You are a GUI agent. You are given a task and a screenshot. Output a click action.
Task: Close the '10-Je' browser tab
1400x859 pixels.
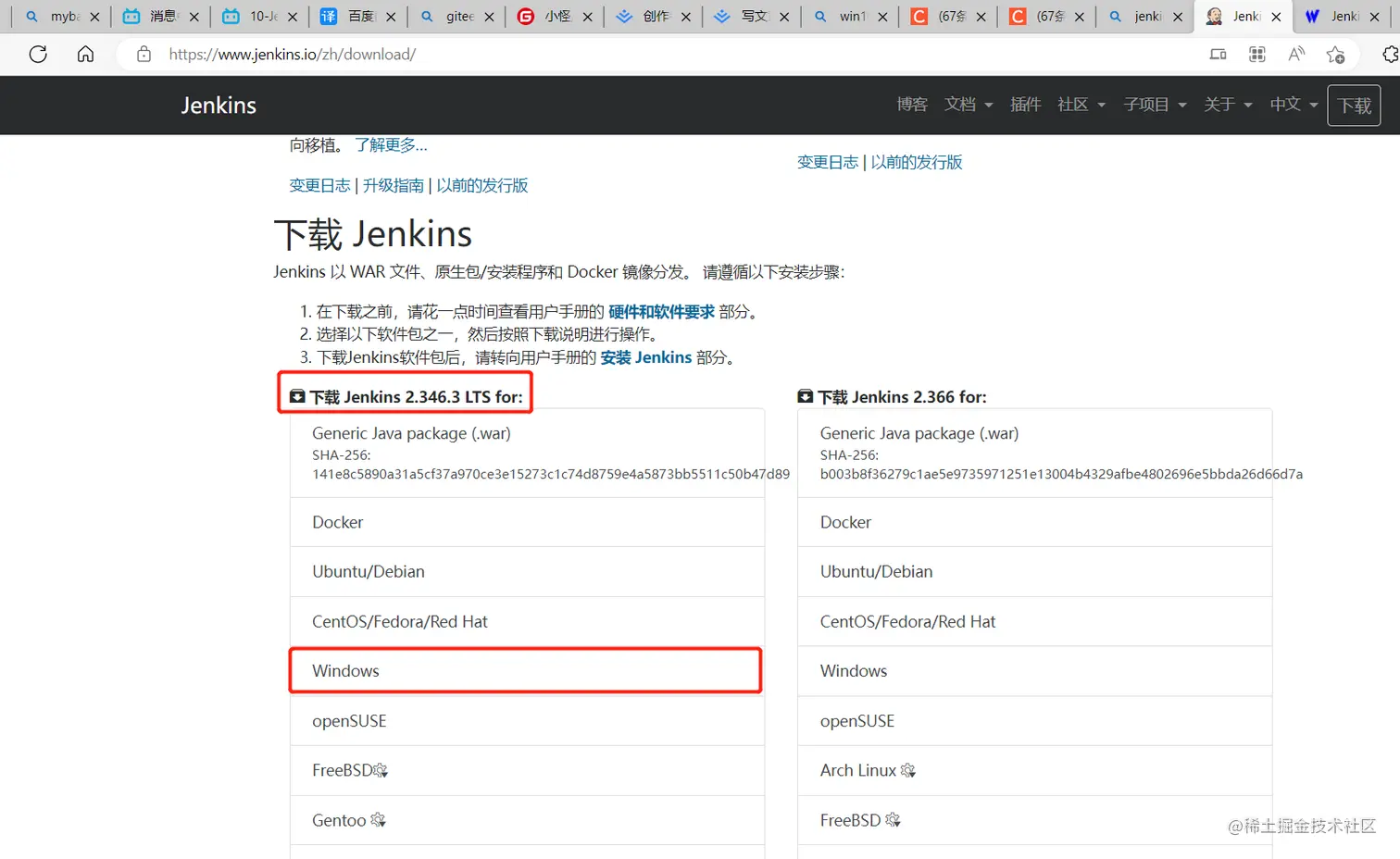[292, 17]
